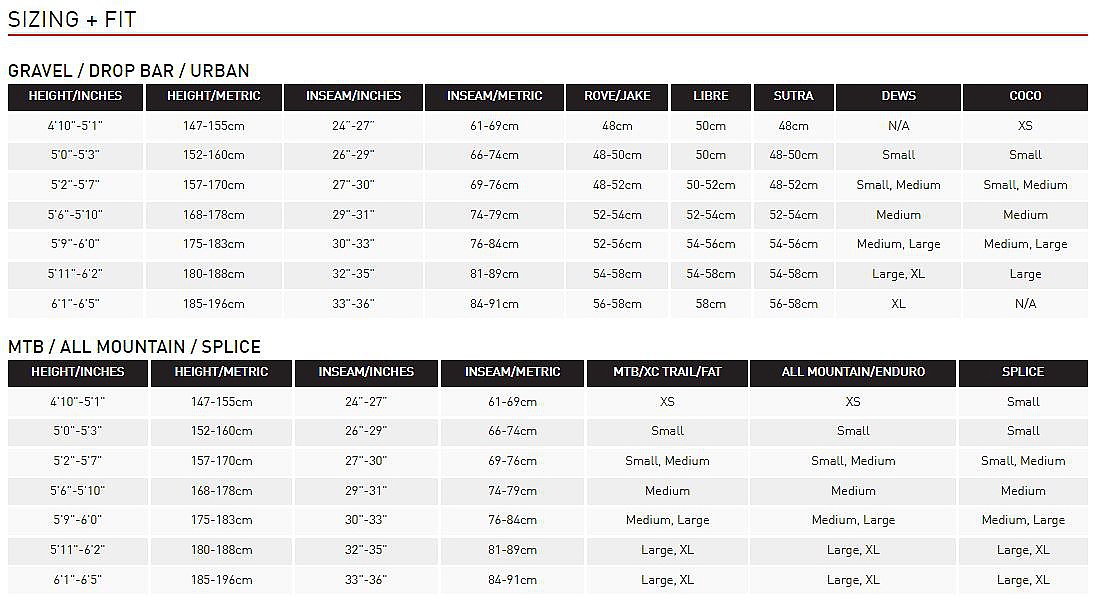Click the SIZING + FIT heading

(x=72, y=19)
